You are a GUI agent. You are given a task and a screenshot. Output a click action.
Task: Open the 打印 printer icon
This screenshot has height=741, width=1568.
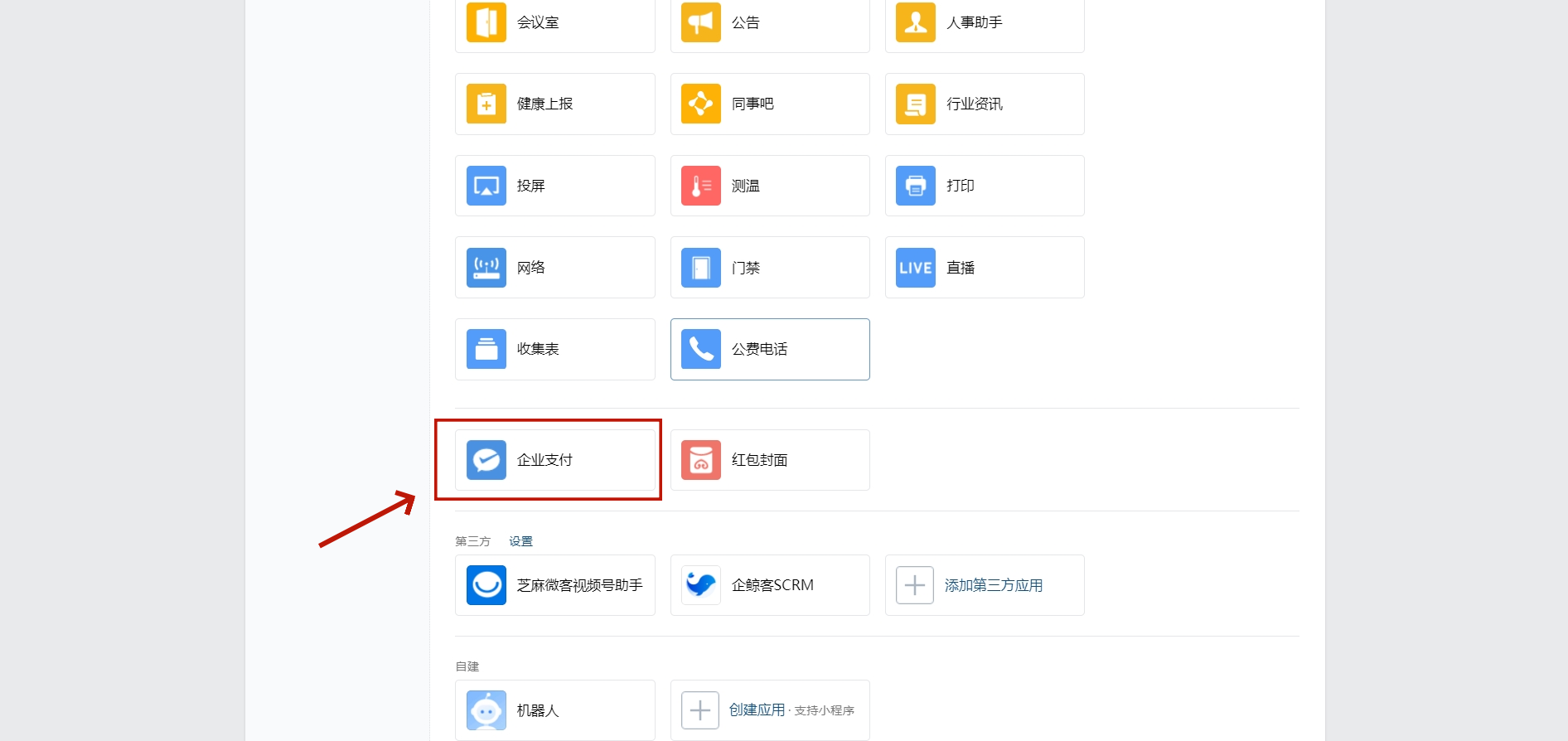tap(916, 186)
